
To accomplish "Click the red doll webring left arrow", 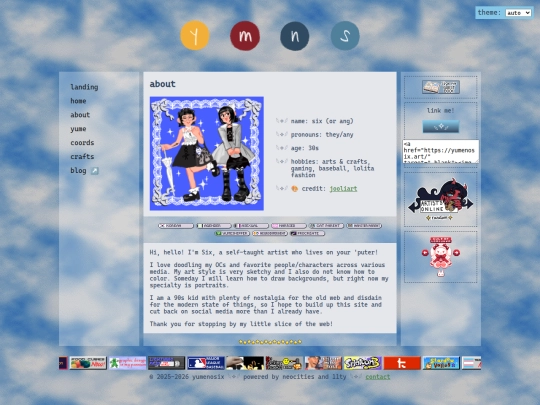I will [425, 253].
